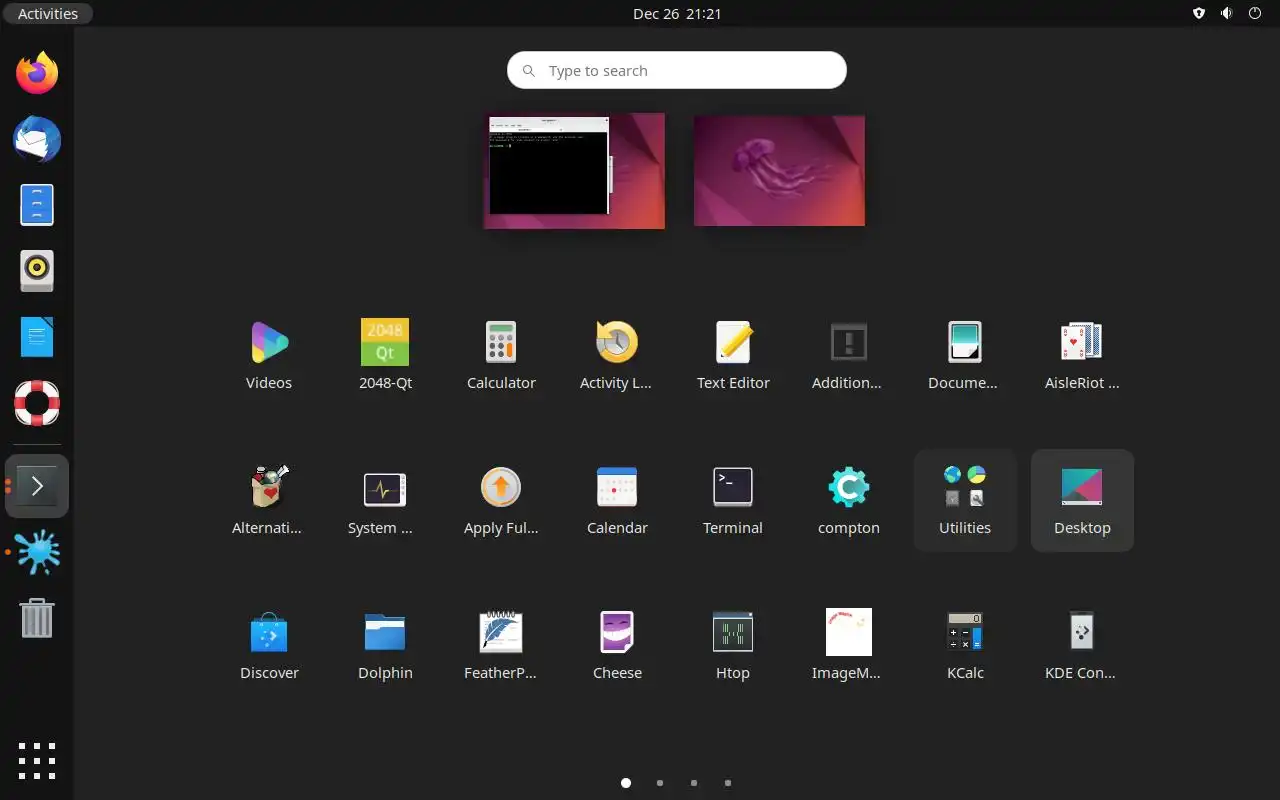Open Firefox from the dock
The height and width of the screenshot is (800, 1280).
37,73
